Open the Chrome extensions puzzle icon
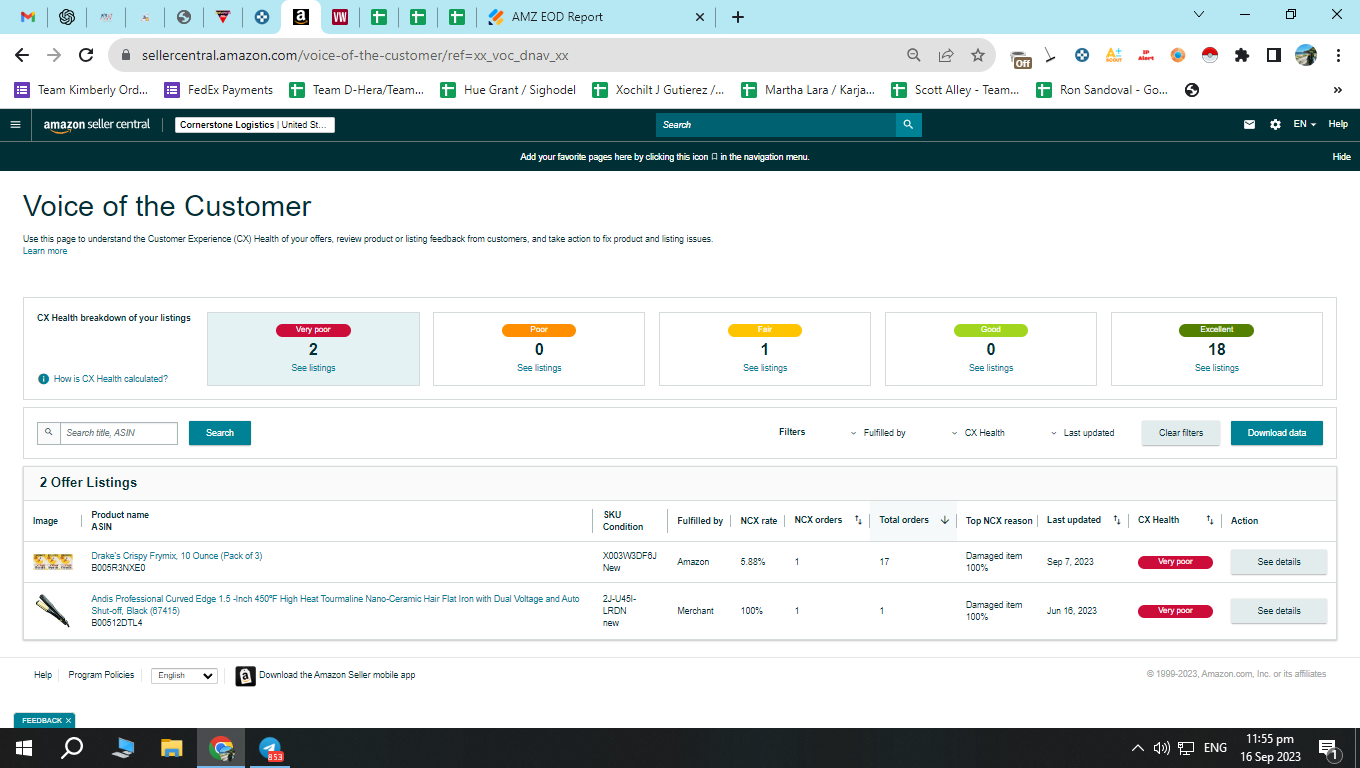 [x=1242, y=56]
